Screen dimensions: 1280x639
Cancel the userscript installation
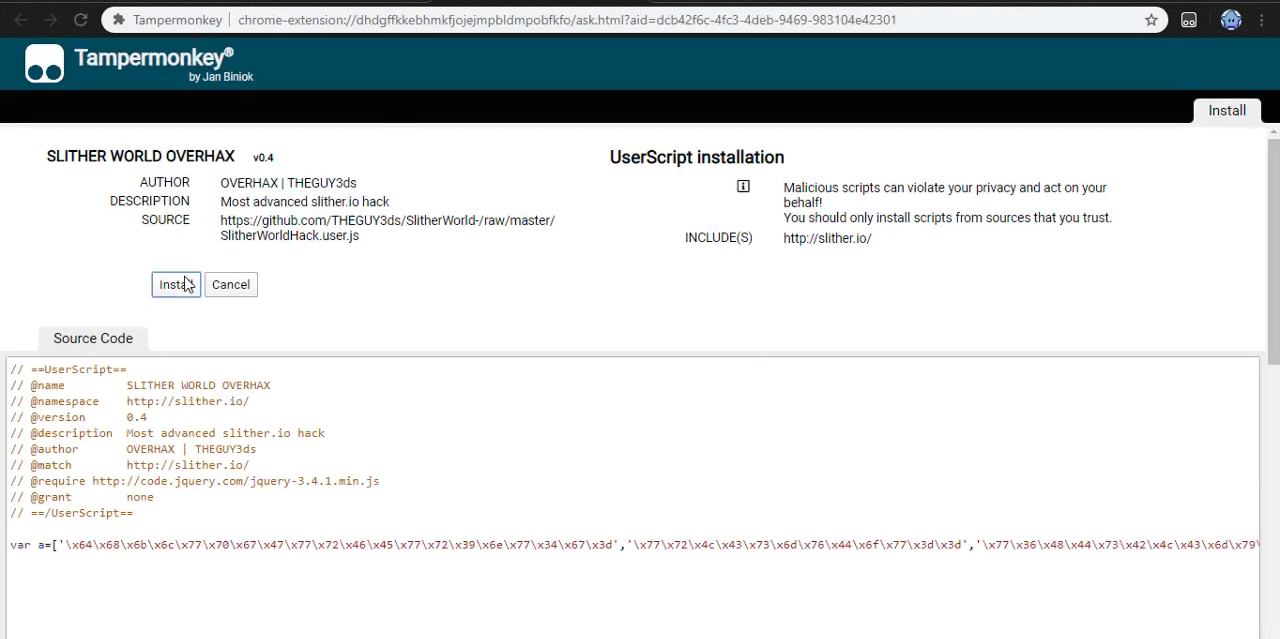point(231,285)
